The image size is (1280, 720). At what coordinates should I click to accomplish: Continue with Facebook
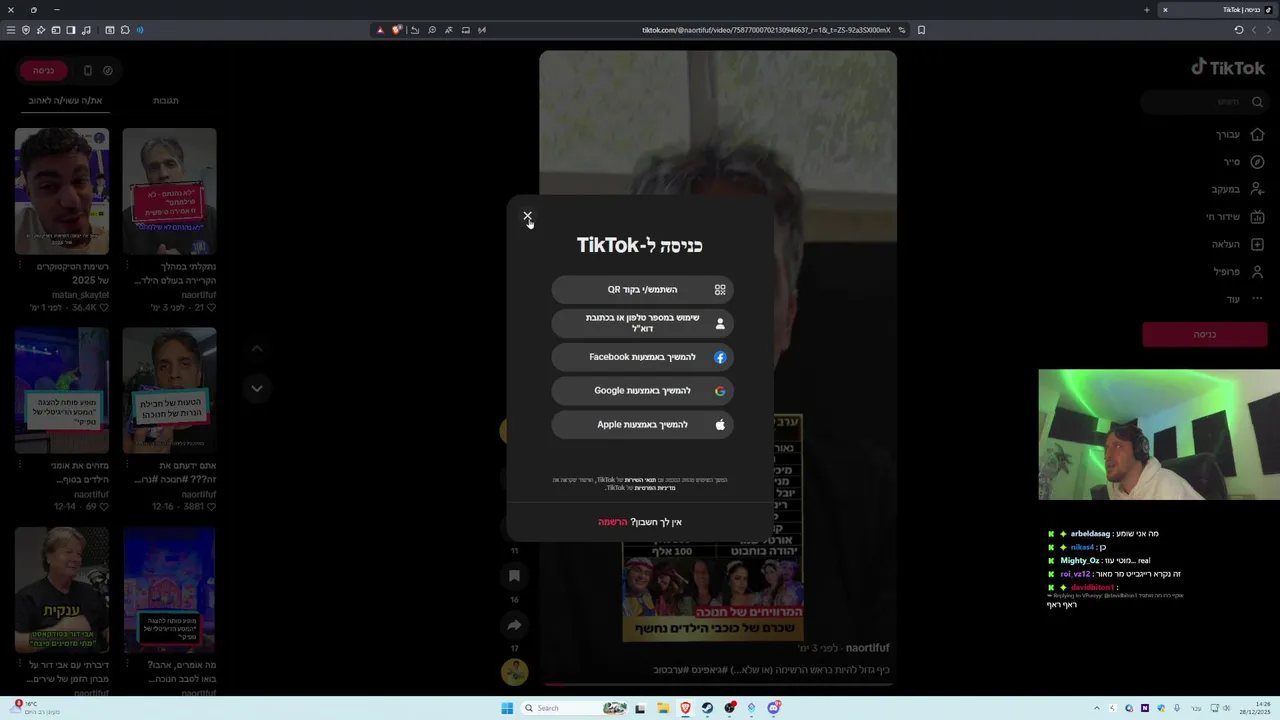click(x=642, y=357)
